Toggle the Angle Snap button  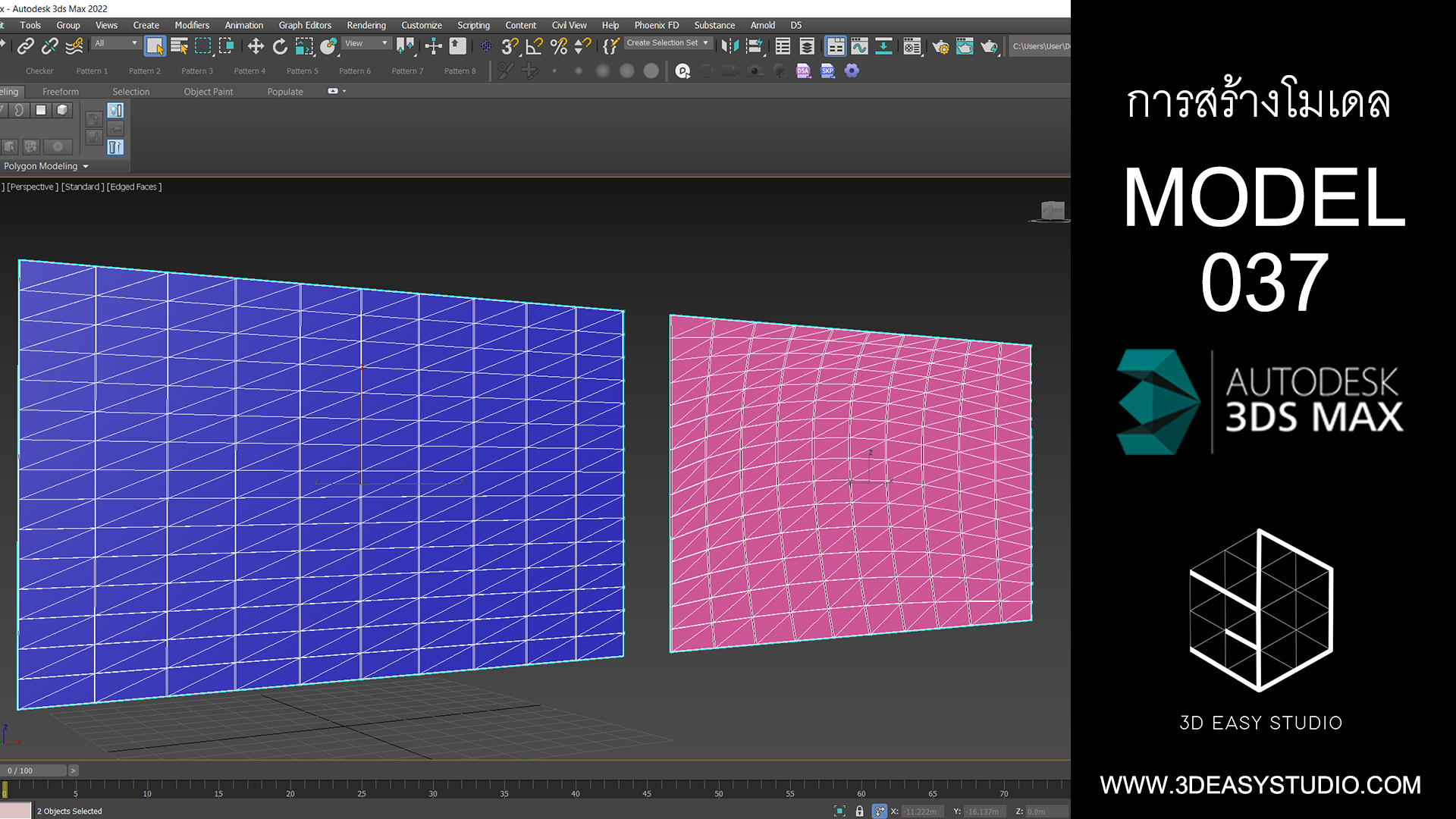click(x=535, y=46)
